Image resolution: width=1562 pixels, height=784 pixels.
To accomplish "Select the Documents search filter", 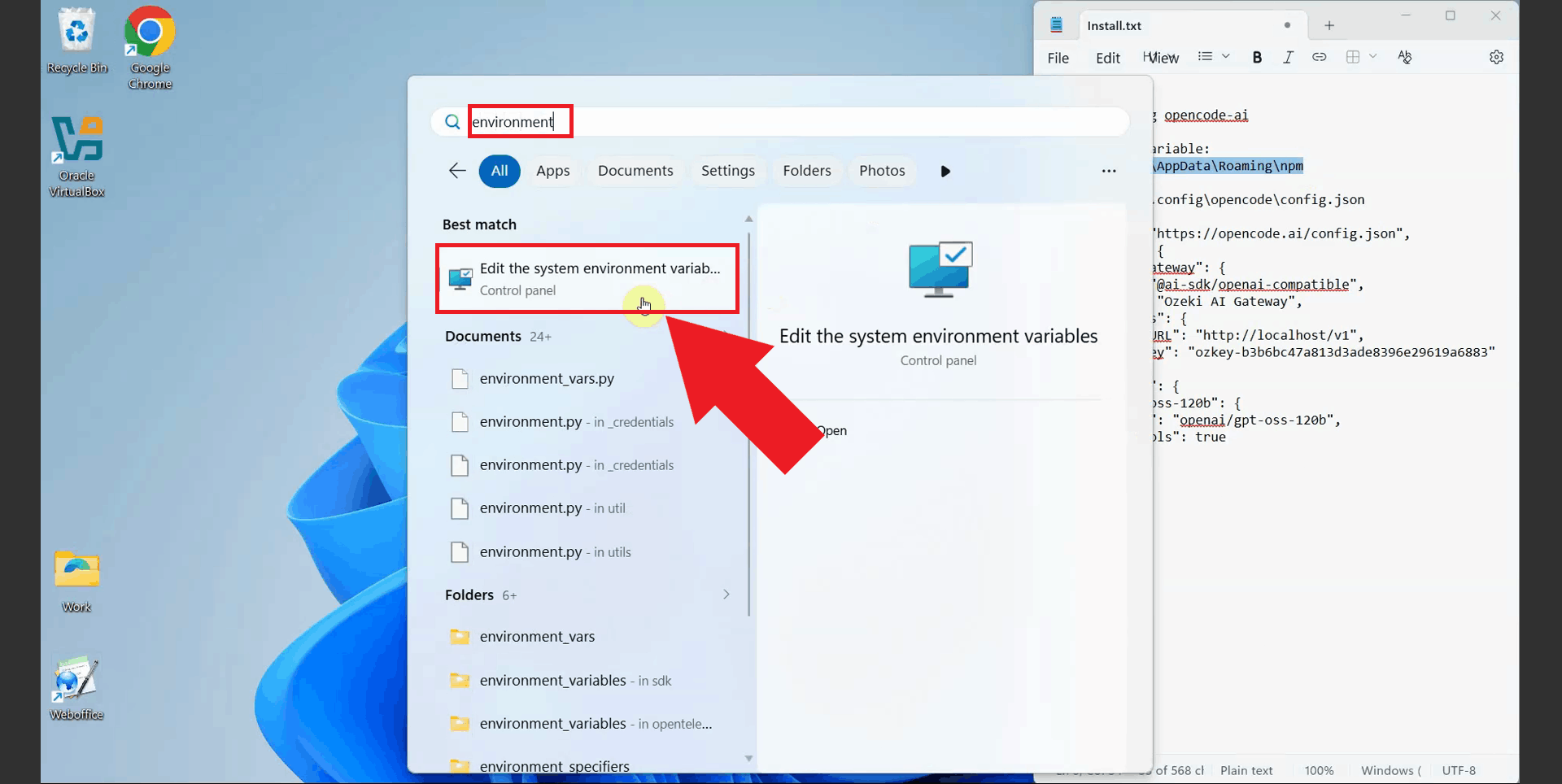I will [x=635, y=171].
